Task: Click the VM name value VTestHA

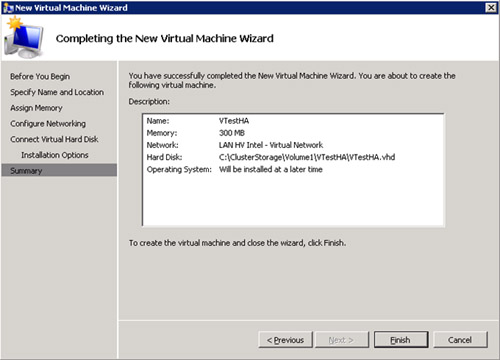Action: [x=234, y=121]
